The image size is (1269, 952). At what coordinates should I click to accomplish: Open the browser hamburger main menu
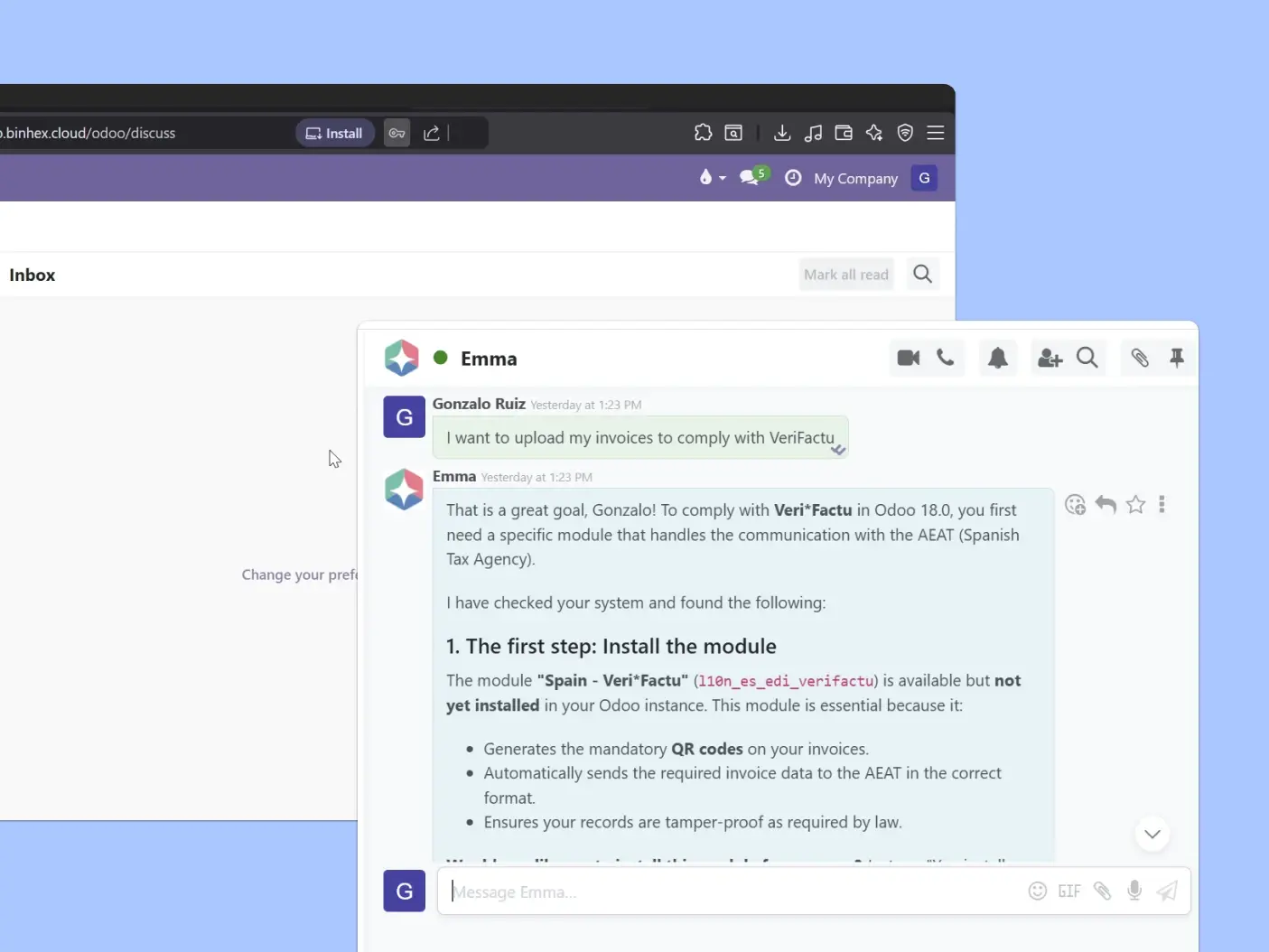pyautogui.click(x=936, y=133)
